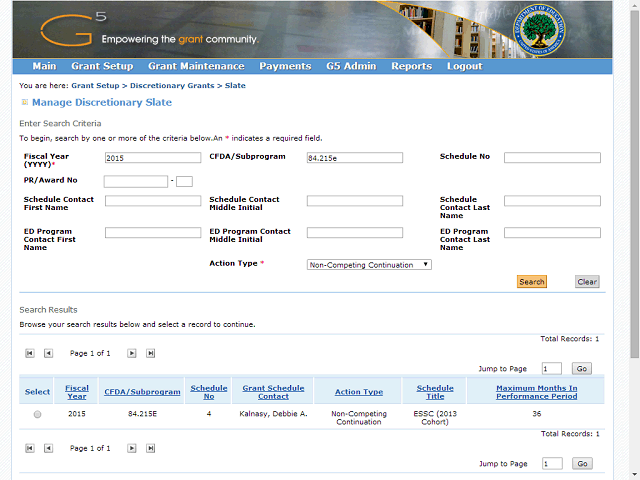This screenshot has height=480, width=640.
Task: Sort by Fiscal Year column
Action: tap(77, 392)
